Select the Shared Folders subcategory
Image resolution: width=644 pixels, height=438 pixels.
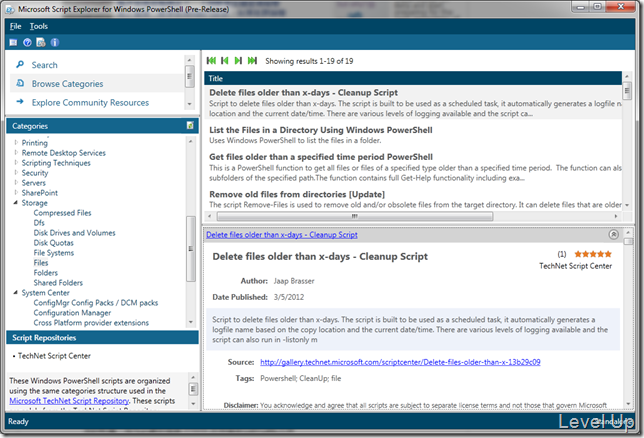tap(58, 283)
